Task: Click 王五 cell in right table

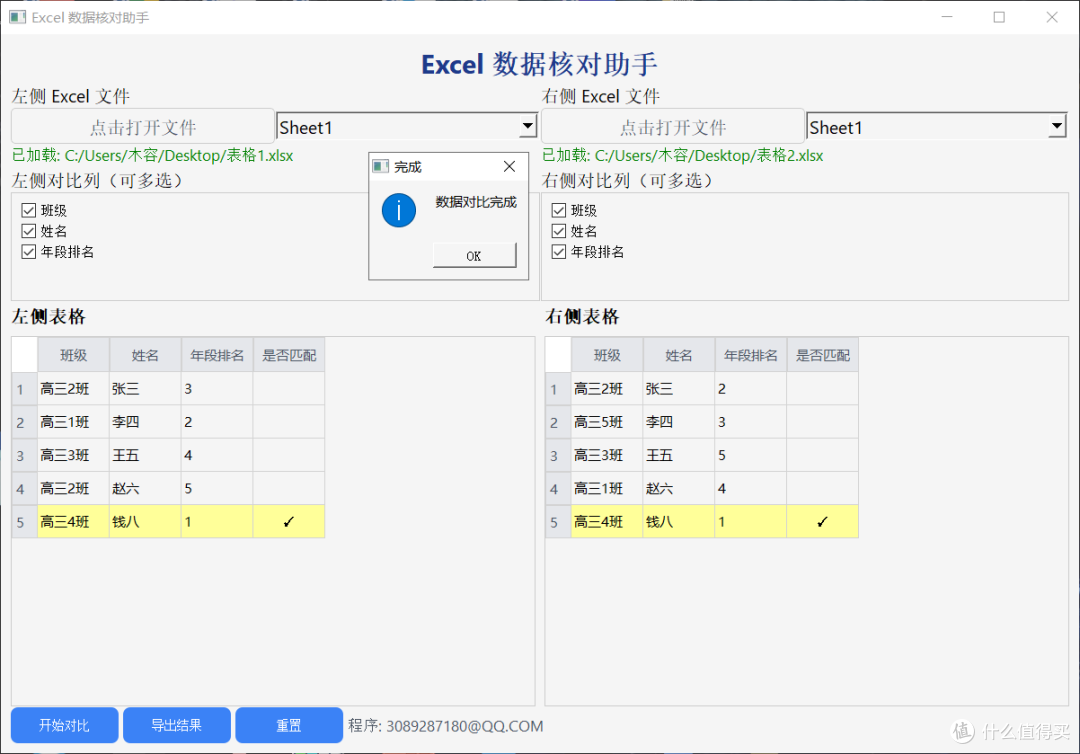Action: [678, 455]
